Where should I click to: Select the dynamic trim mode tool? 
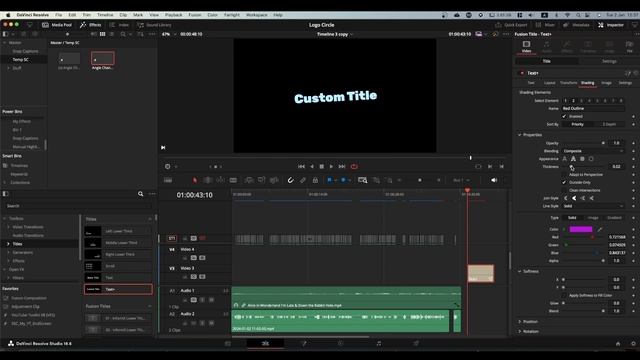220,180
